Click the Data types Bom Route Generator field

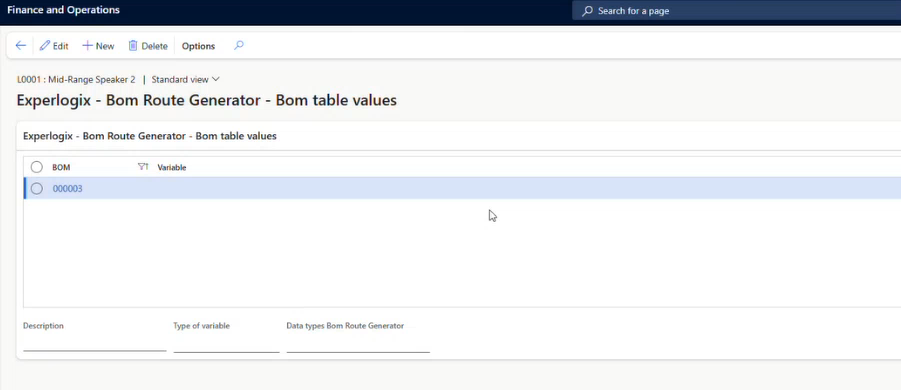tap(358, 343)
